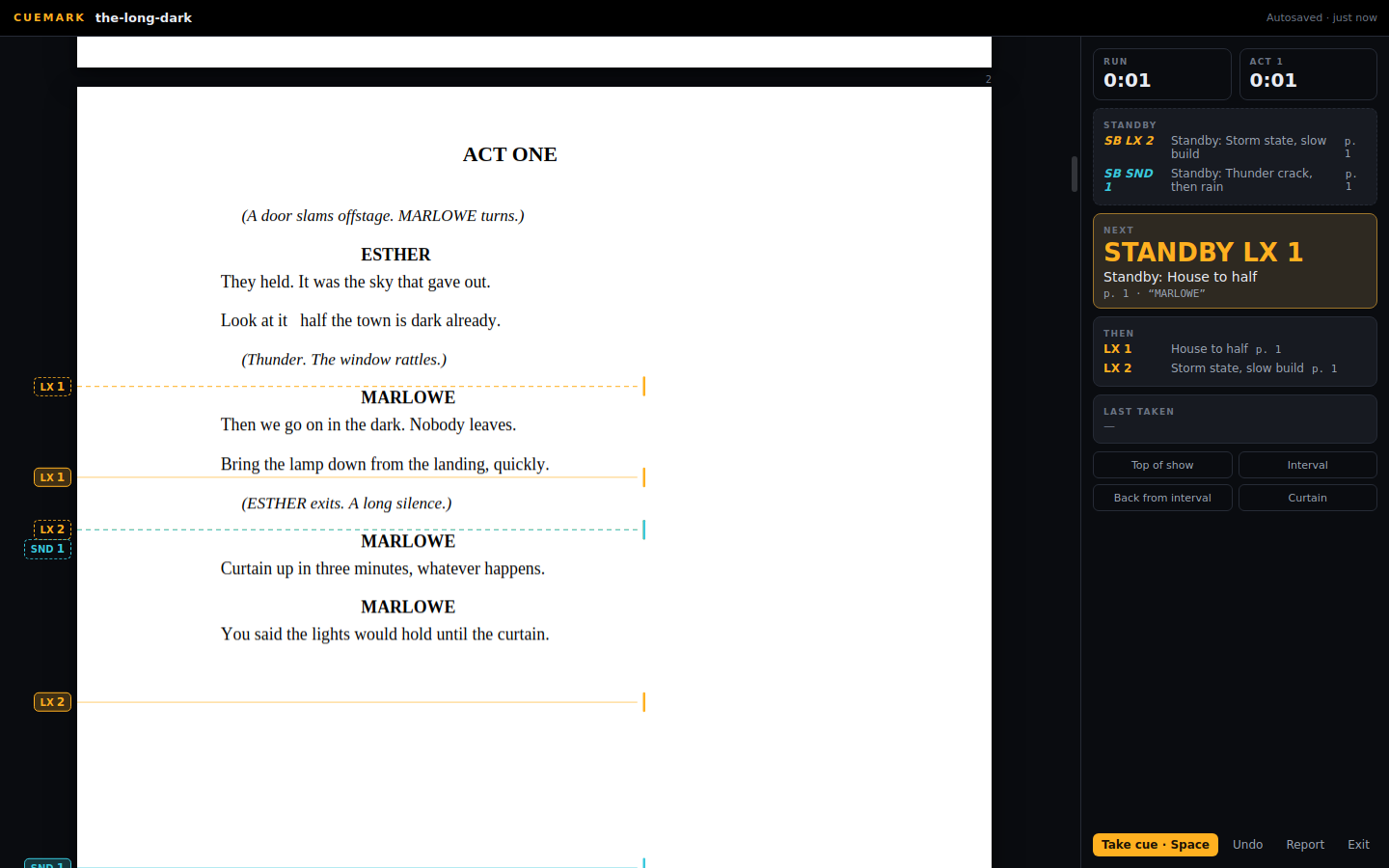Click the ACT ONE heading
The width and height of the screenshot is (1389, 868).
coord(510,154)
